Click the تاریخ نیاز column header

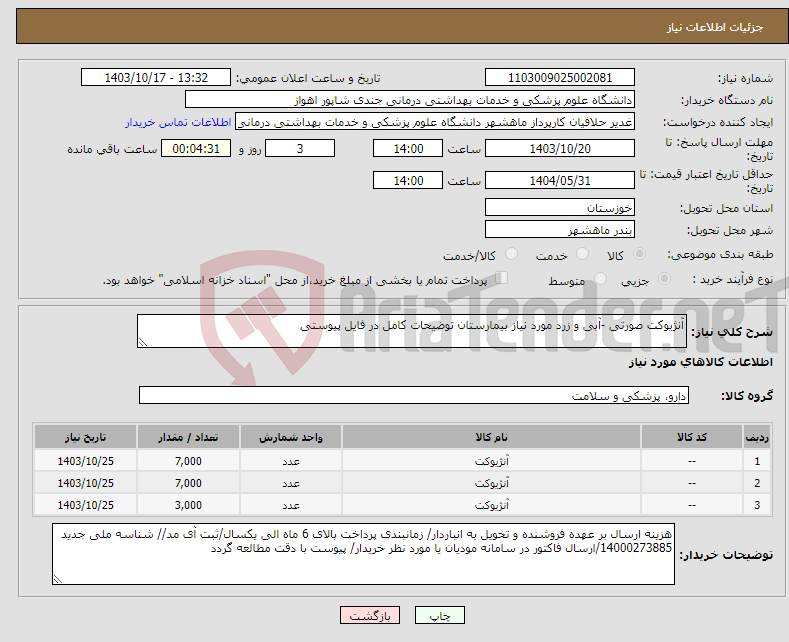86,437
